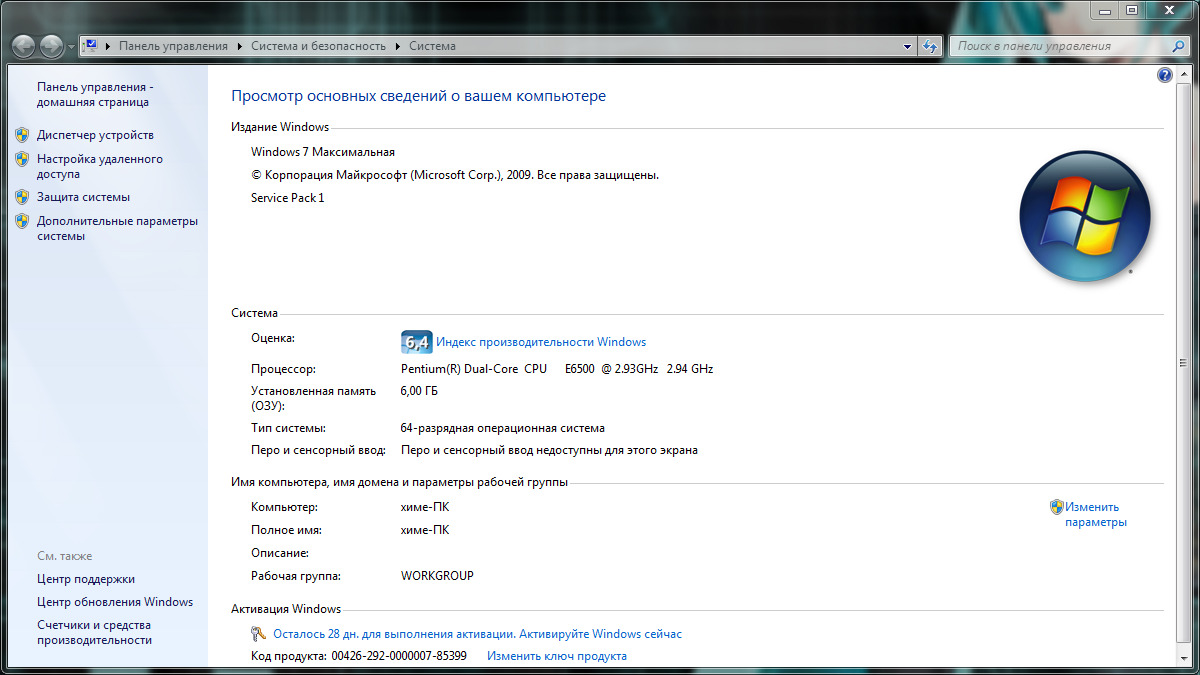This screenshot has height=675, width=1200.
Task: Click the processor value Pentium(R) Dual-Core E6500
Action: 557,369
